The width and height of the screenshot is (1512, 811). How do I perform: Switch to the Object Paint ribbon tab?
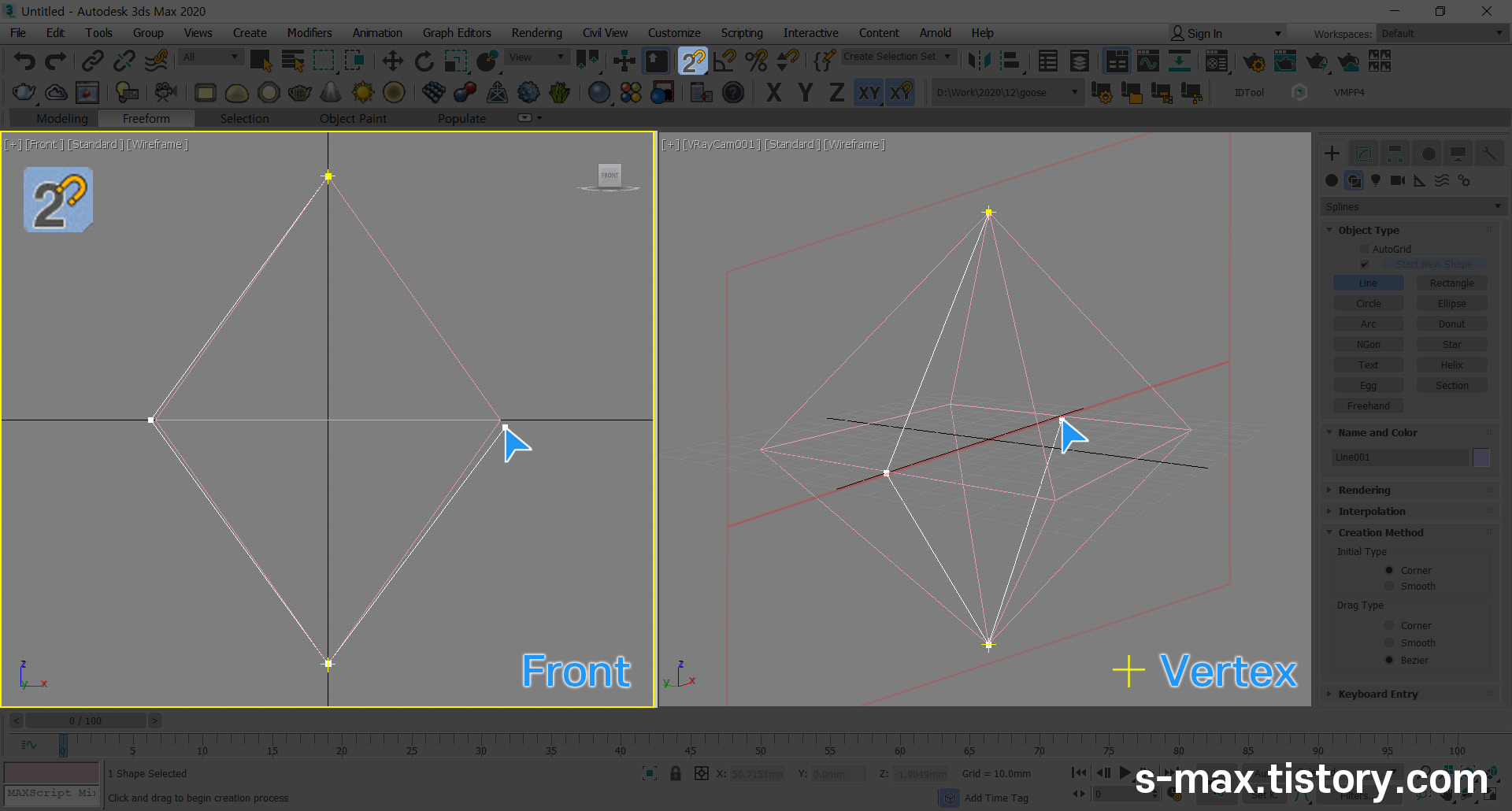[353, 118]
